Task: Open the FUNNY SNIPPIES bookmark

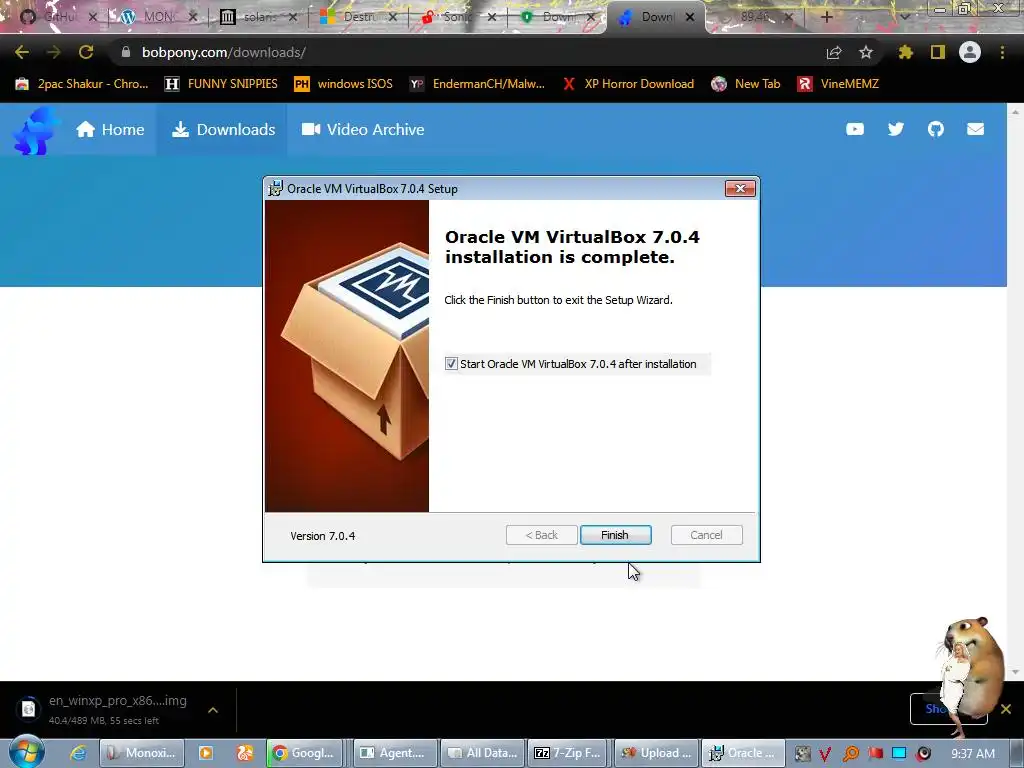Action: click(221, 84)
